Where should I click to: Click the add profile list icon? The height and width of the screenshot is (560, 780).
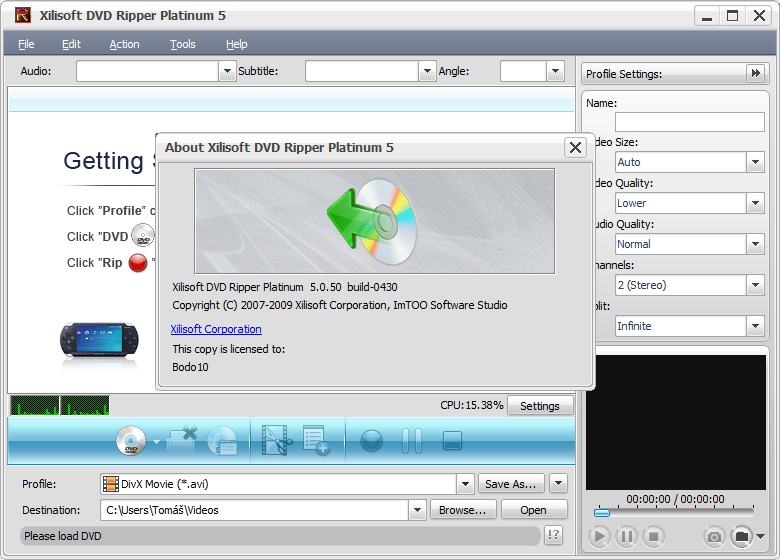point(315,440)
